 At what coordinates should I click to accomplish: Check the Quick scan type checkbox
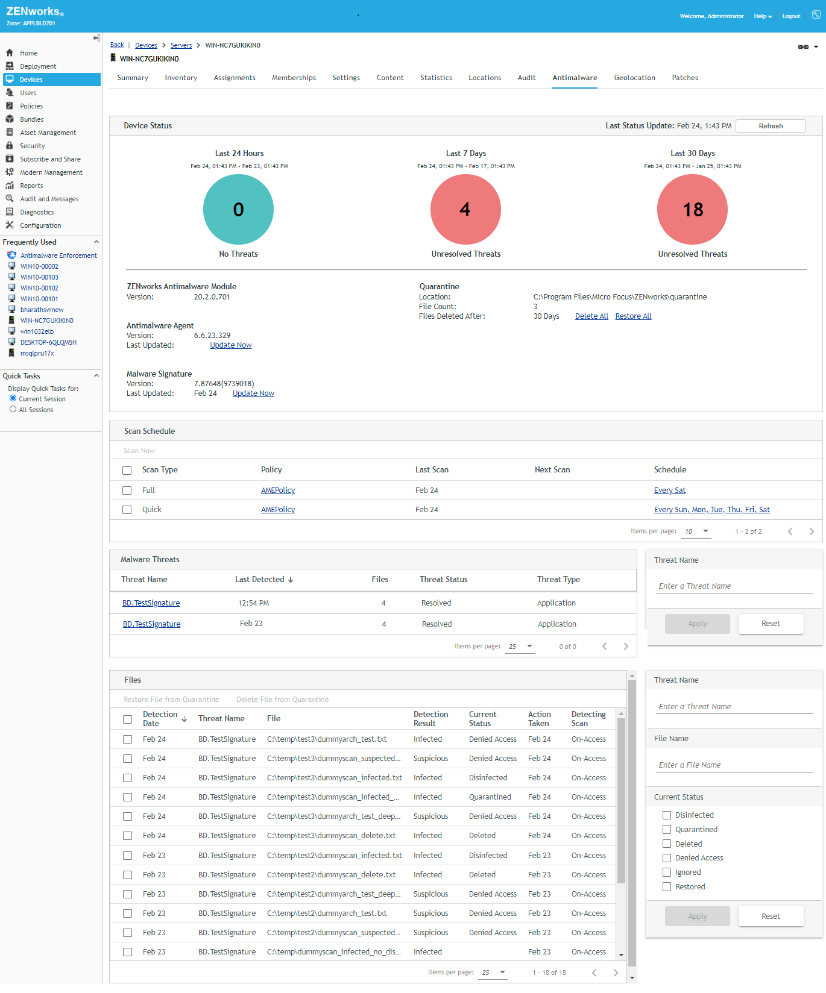[127, 509]
